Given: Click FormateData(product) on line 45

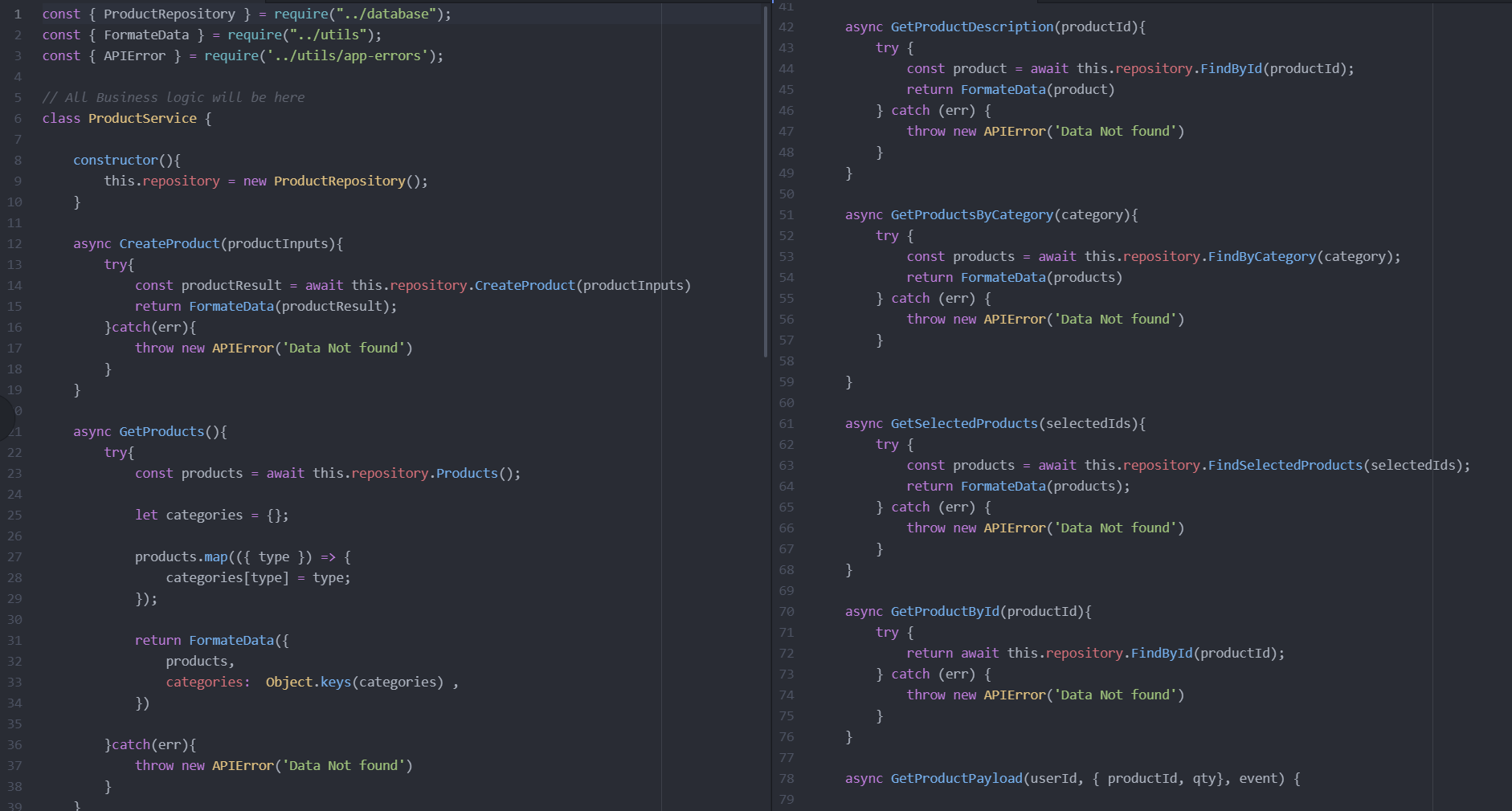Looking at the screenshot, I should (x=1038, y=89).
